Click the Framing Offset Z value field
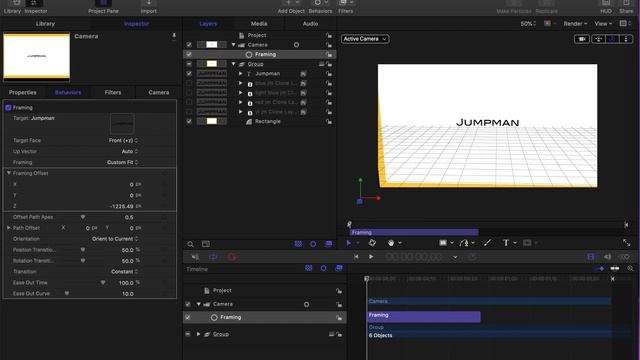The width and height of the screenshot is (640, 360). (122, 206)
